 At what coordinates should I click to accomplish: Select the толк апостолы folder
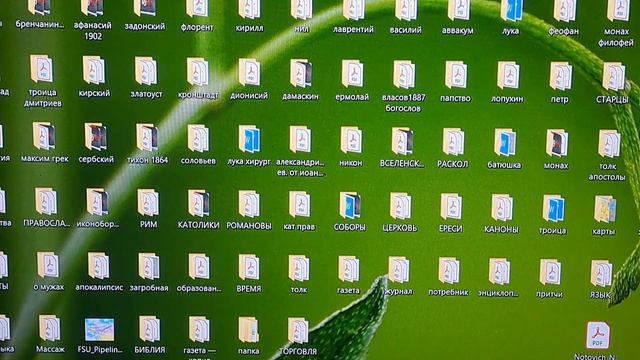tap(609, 144)
